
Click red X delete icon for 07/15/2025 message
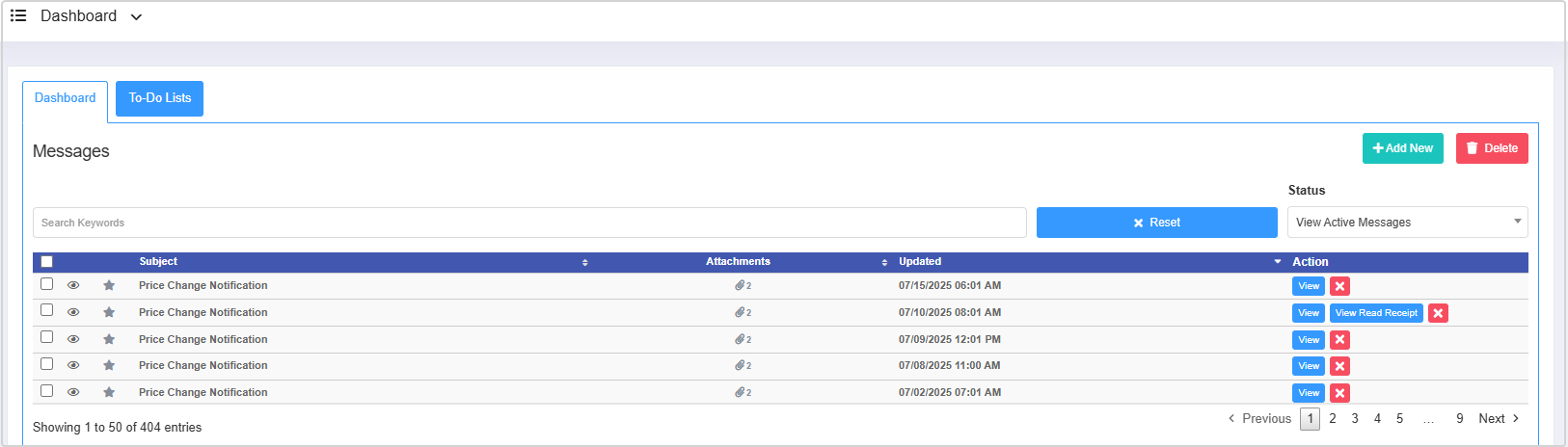tap(1339, 286)
